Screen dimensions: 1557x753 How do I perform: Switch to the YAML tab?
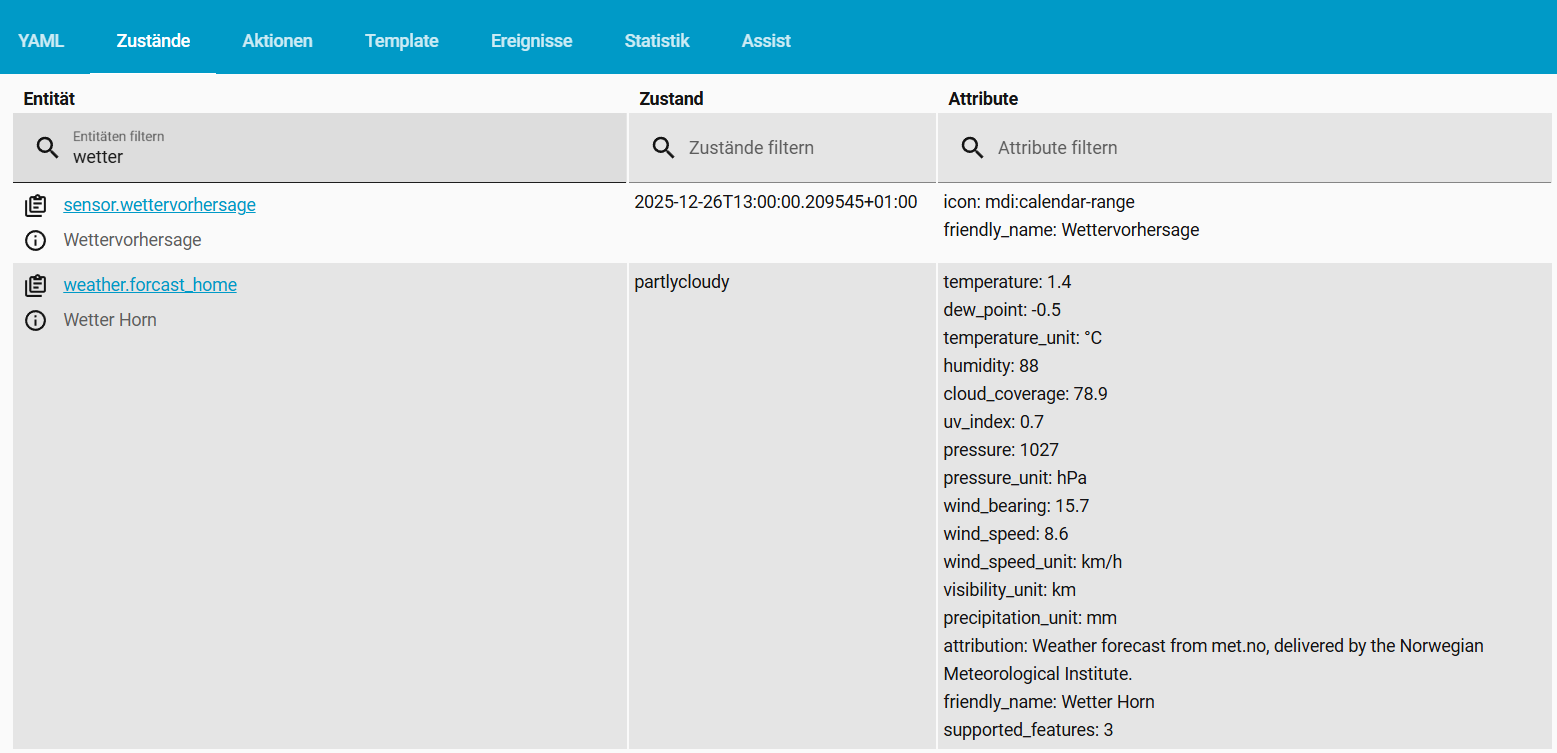point(41,41)
